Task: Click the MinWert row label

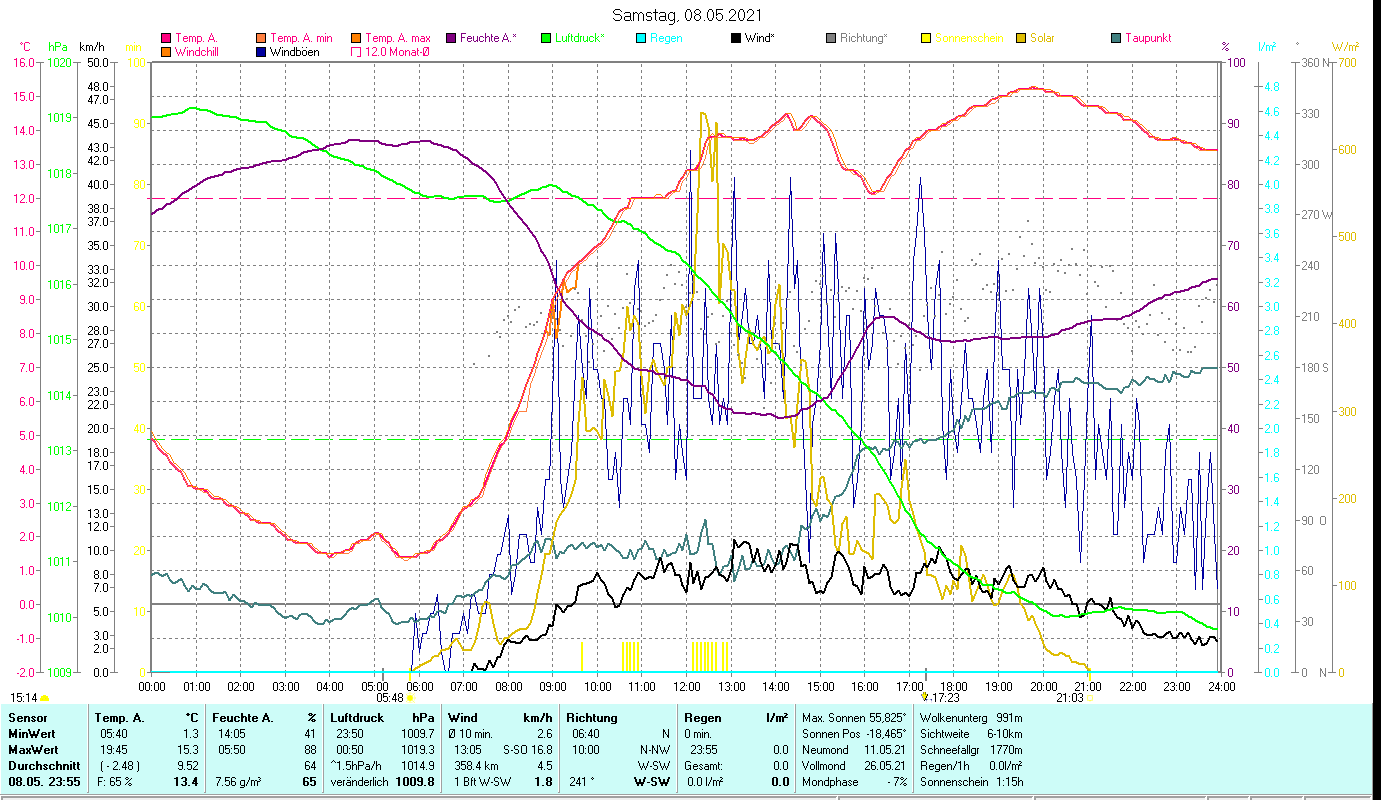Action: pos(33,733)
